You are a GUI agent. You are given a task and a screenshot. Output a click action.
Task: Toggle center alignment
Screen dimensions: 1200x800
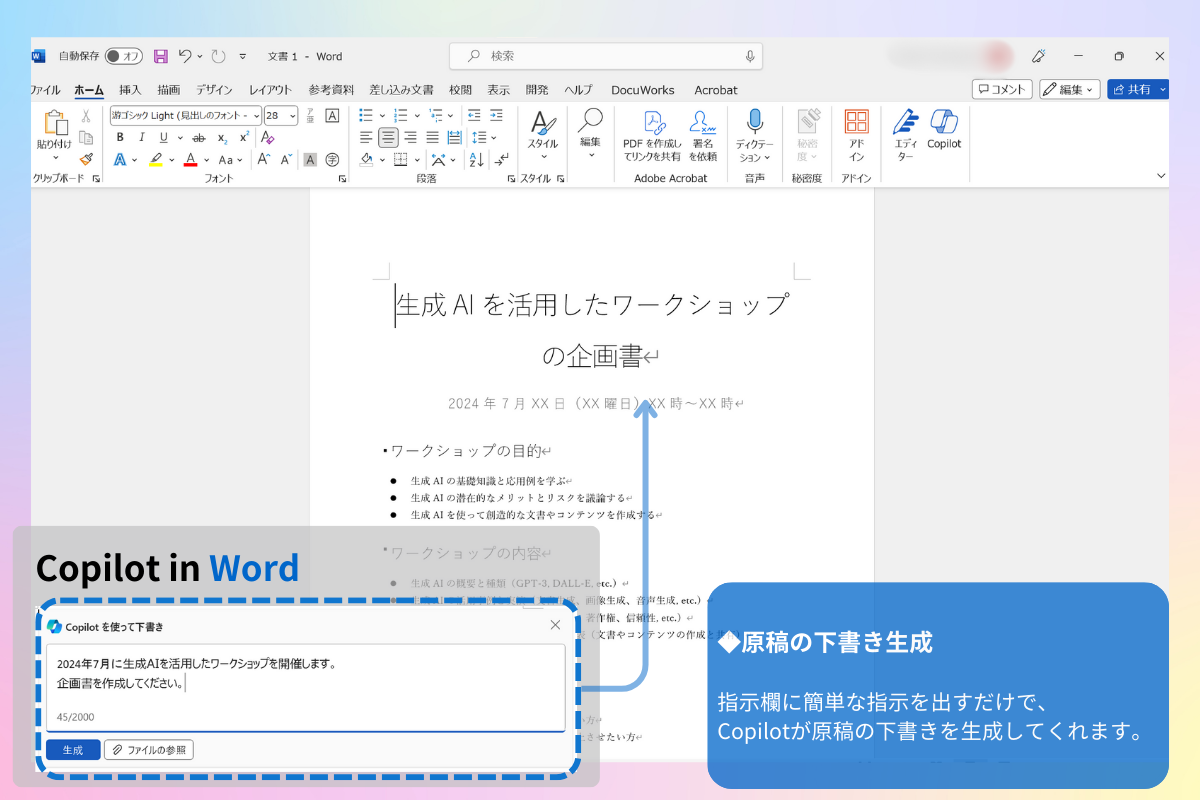pos(388,137)
